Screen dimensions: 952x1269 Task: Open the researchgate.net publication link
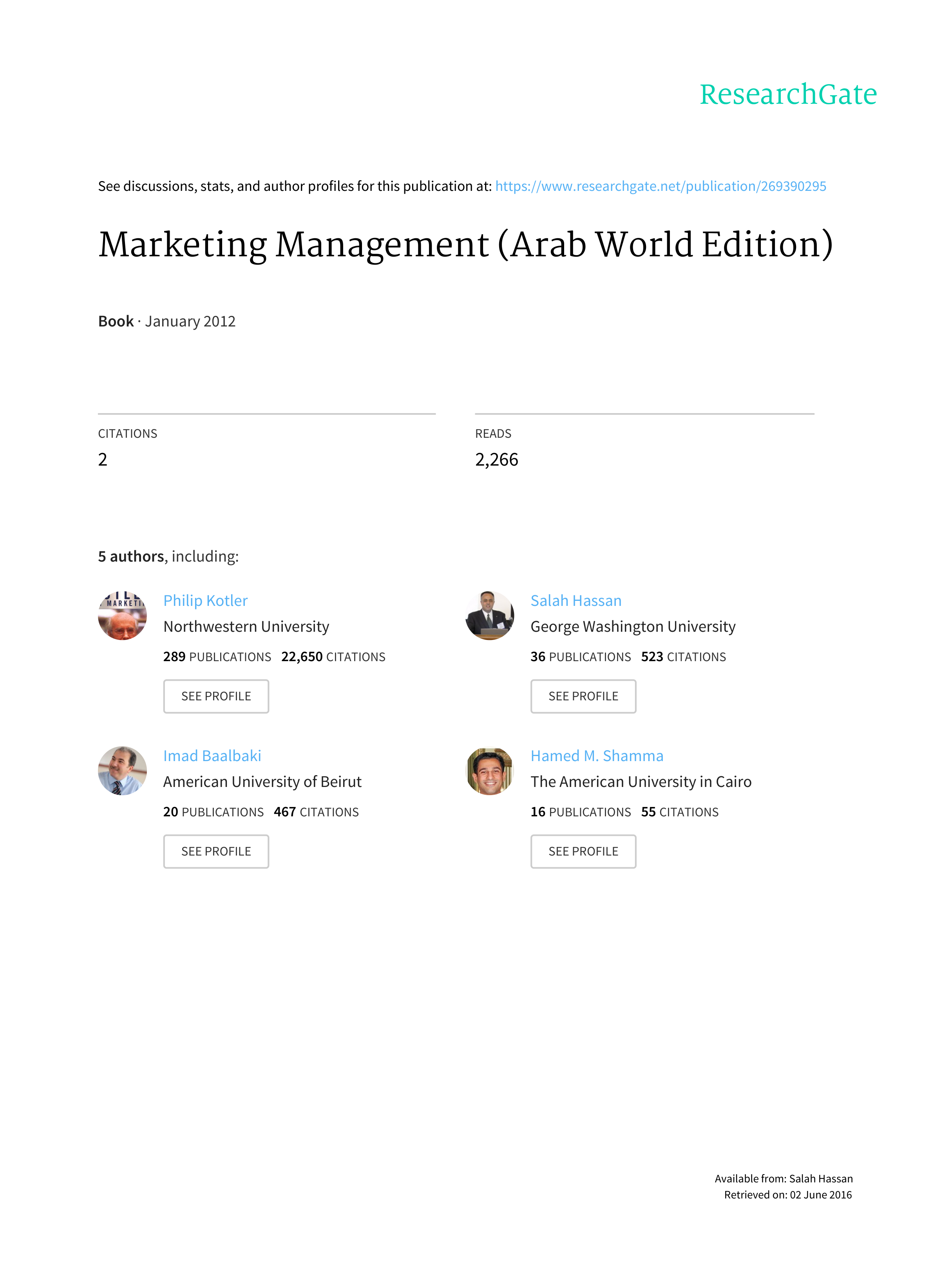point(661,187)
